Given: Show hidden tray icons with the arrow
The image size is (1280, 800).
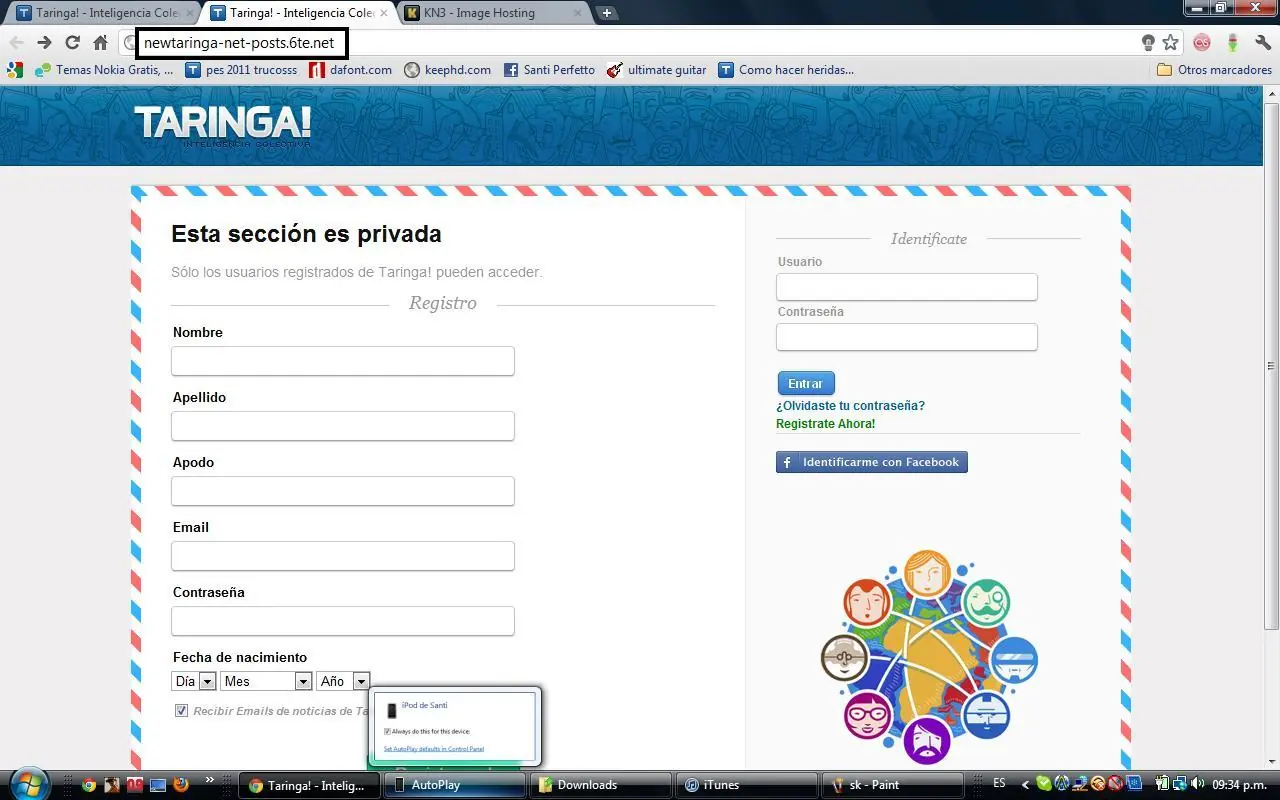Looking at the screenshot, I should point(1024,785).
